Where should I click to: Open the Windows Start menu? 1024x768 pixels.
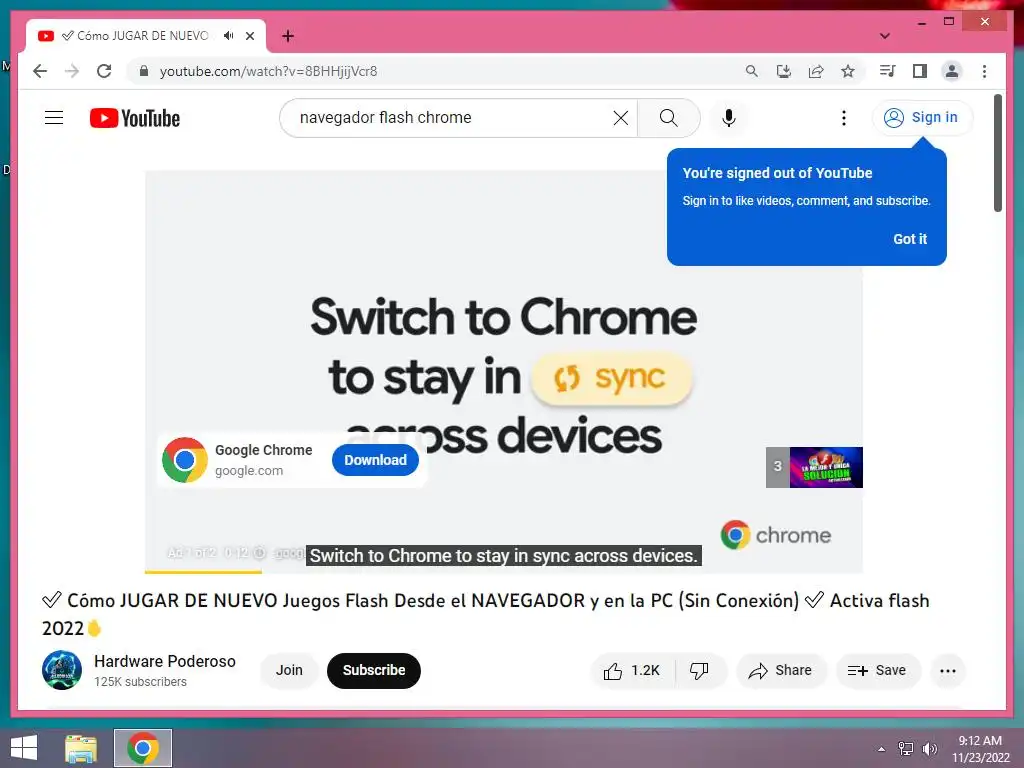[x=24, y=748]
